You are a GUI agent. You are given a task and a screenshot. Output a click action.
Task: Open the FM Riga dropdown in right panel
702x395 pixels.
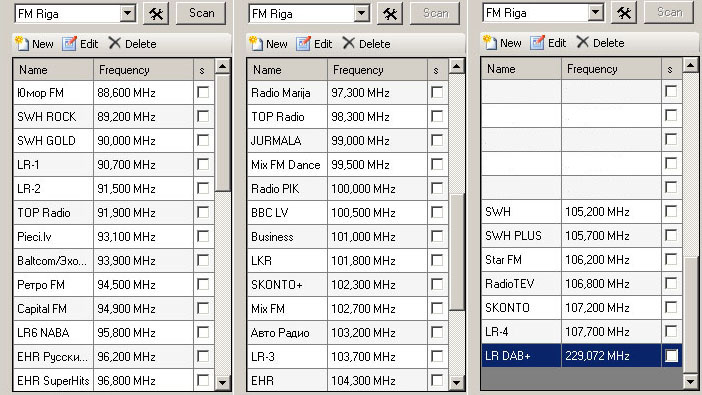[x=596, y=13]
